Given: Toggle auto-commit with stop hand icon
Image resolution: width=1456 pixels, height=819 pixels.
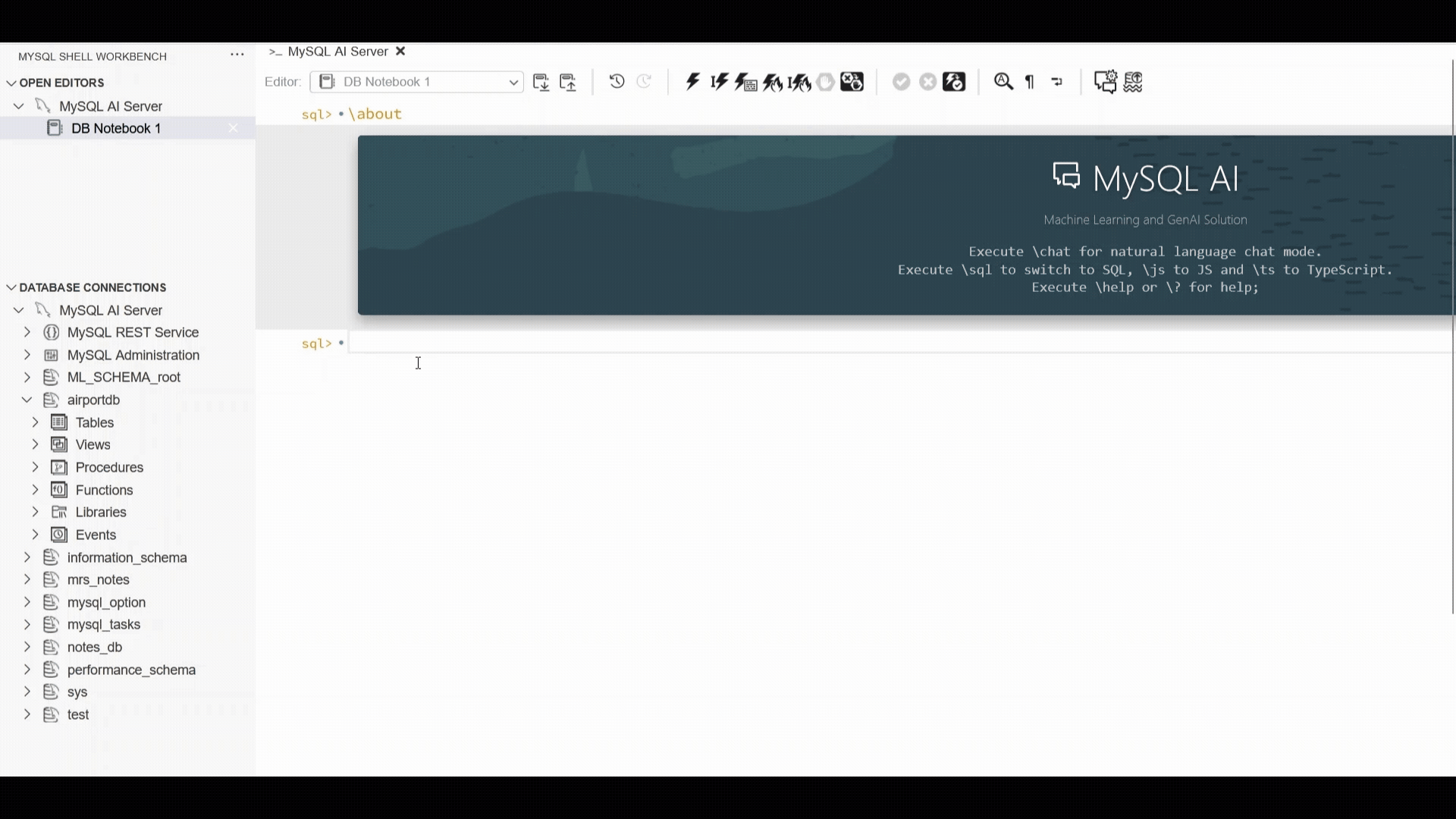Looking at the screenshot, I should 825,82.
